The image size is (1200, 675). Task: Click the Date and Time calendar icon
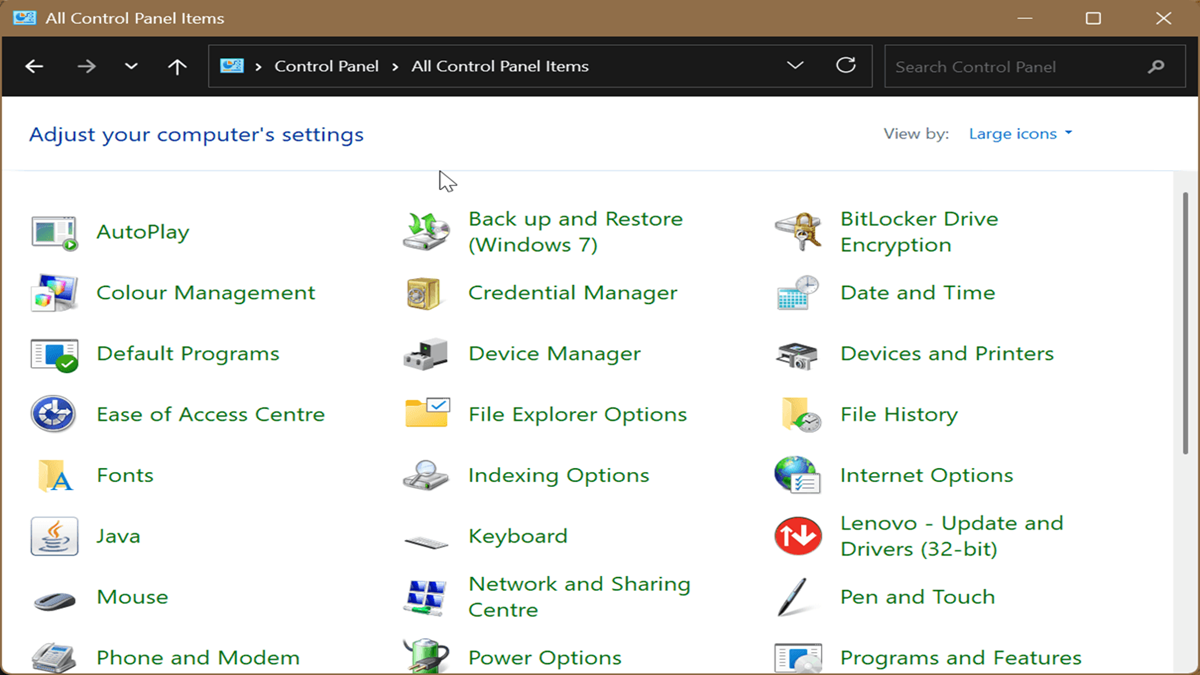point(798,293)
